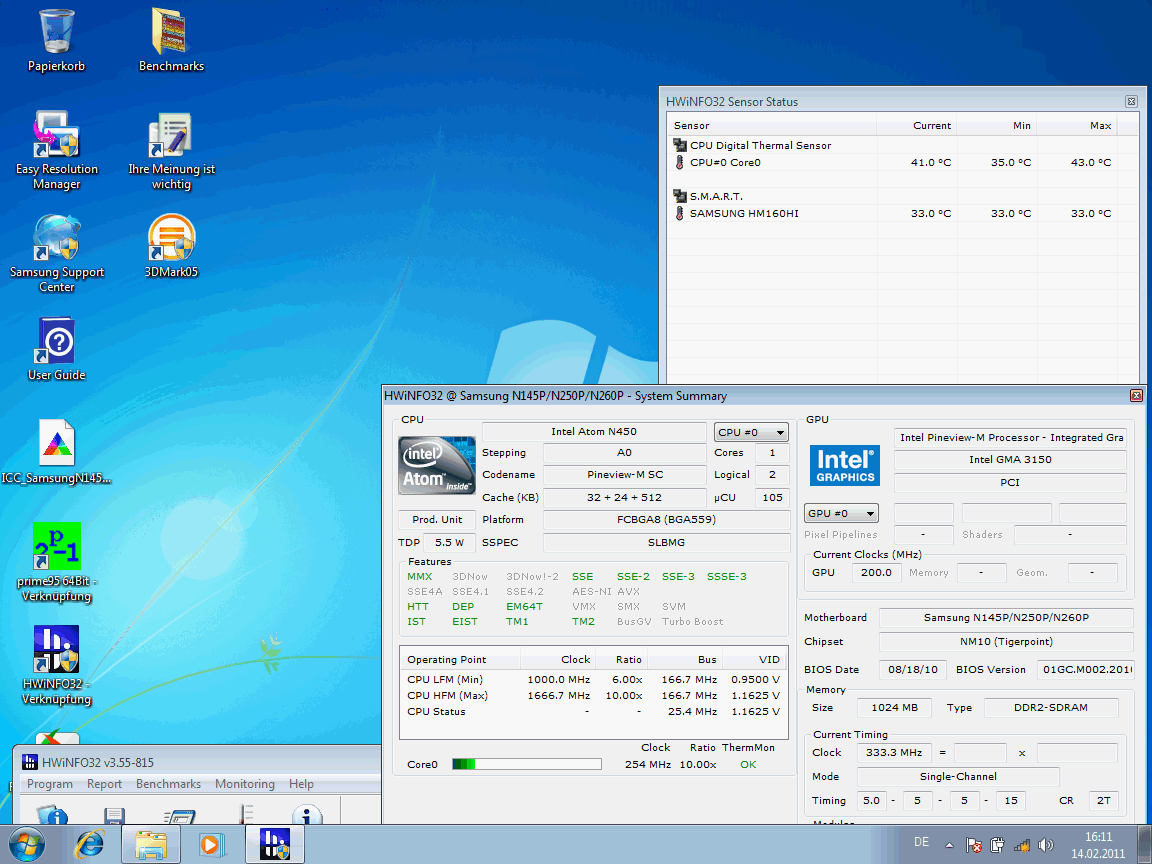Image resolution: width=1152 pixels, height=864 pixels.
Task: Open the Benchmarks folder on the desktop
Action: pyautogui.click(x=171, y=40)
